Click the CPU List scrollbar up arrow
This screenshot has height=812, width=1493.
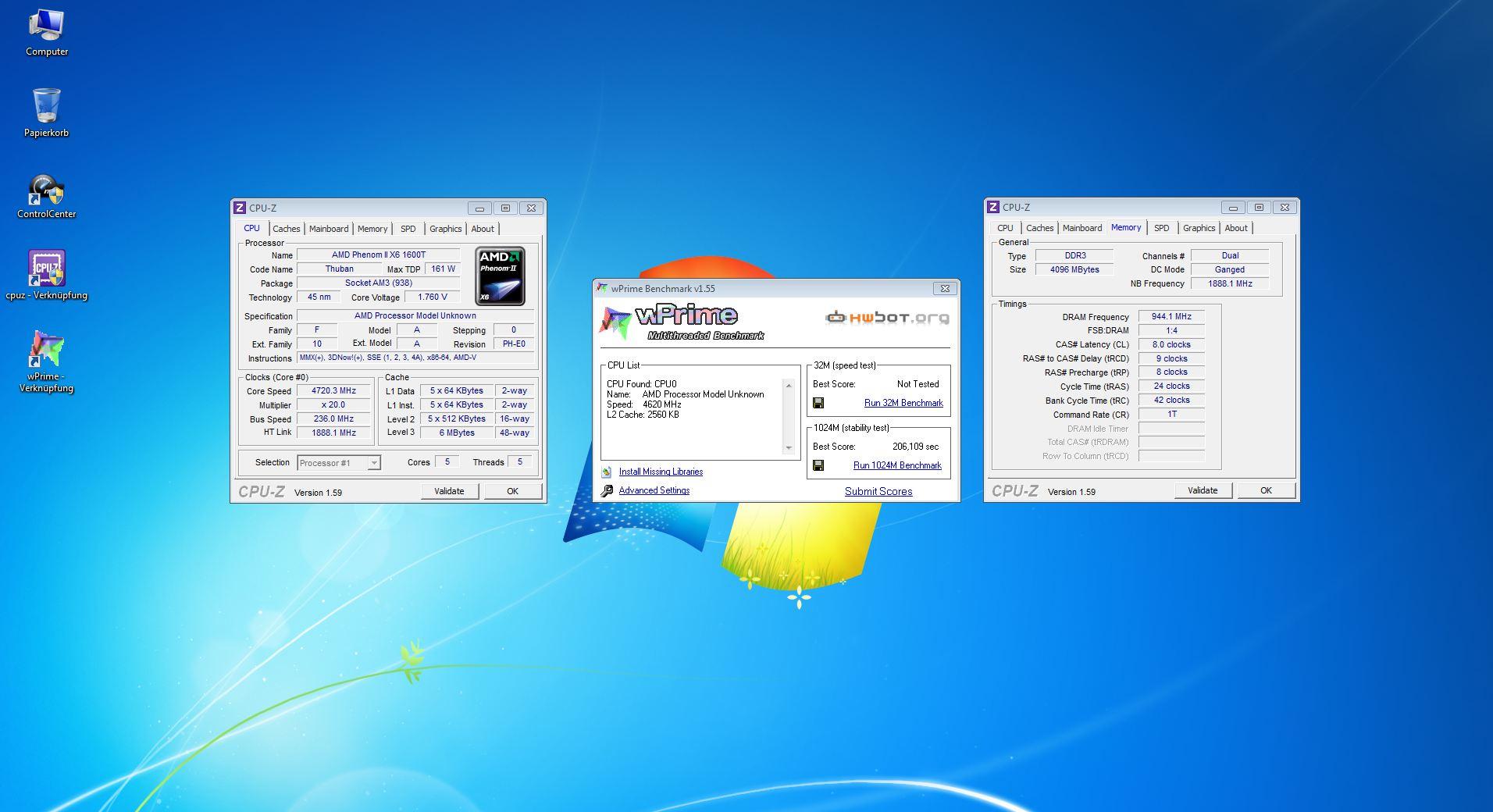tap(789, 385)
